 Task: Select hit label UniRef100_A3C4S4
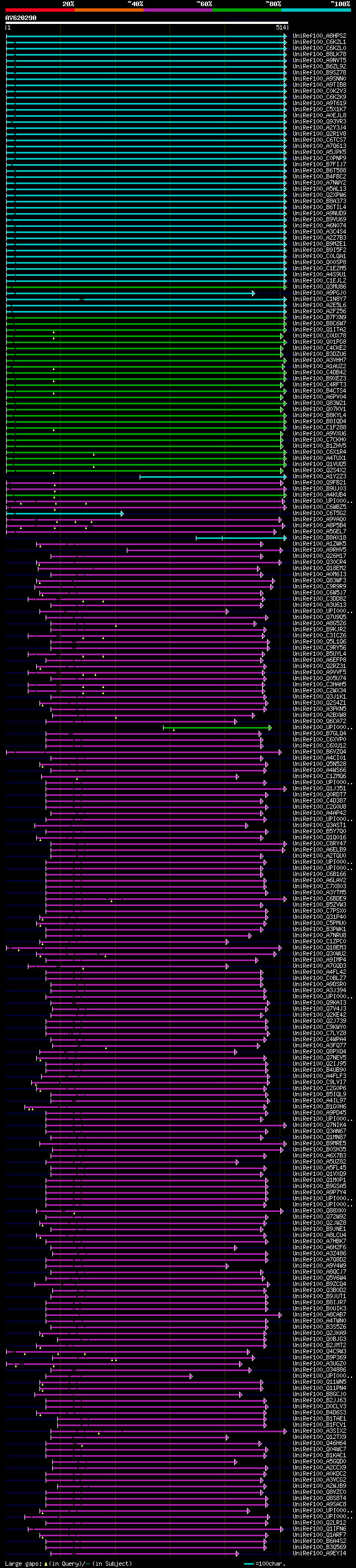tap(319, 232)
